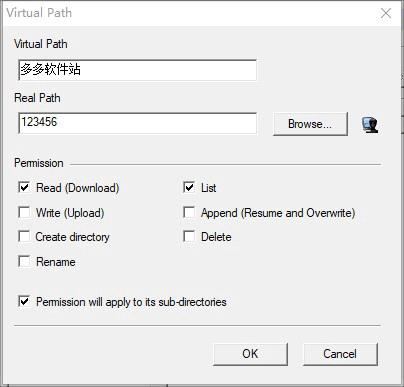Click the Virtual Path title bar text

[39, 13]
